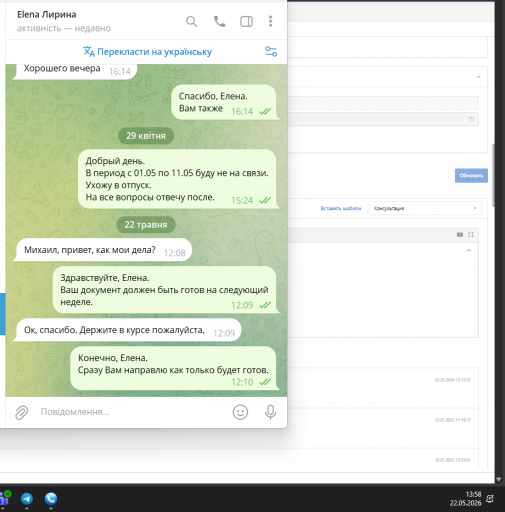Click Перекласти на українську translate bar
The height and width of the screenshot is (512, 505).
(x=147, y=52)
